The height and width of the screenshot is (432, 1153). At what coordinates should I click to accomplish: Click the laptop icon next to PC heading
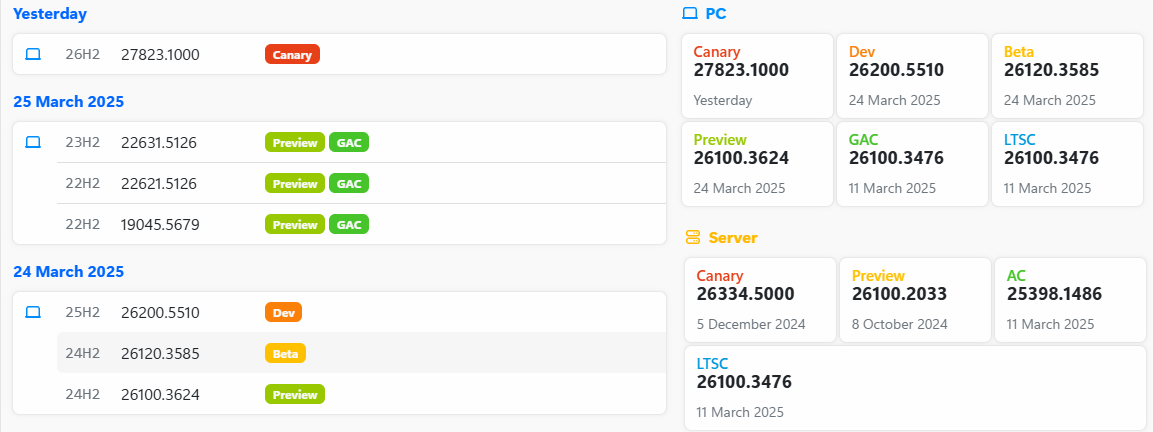click(x=689, y=13)
